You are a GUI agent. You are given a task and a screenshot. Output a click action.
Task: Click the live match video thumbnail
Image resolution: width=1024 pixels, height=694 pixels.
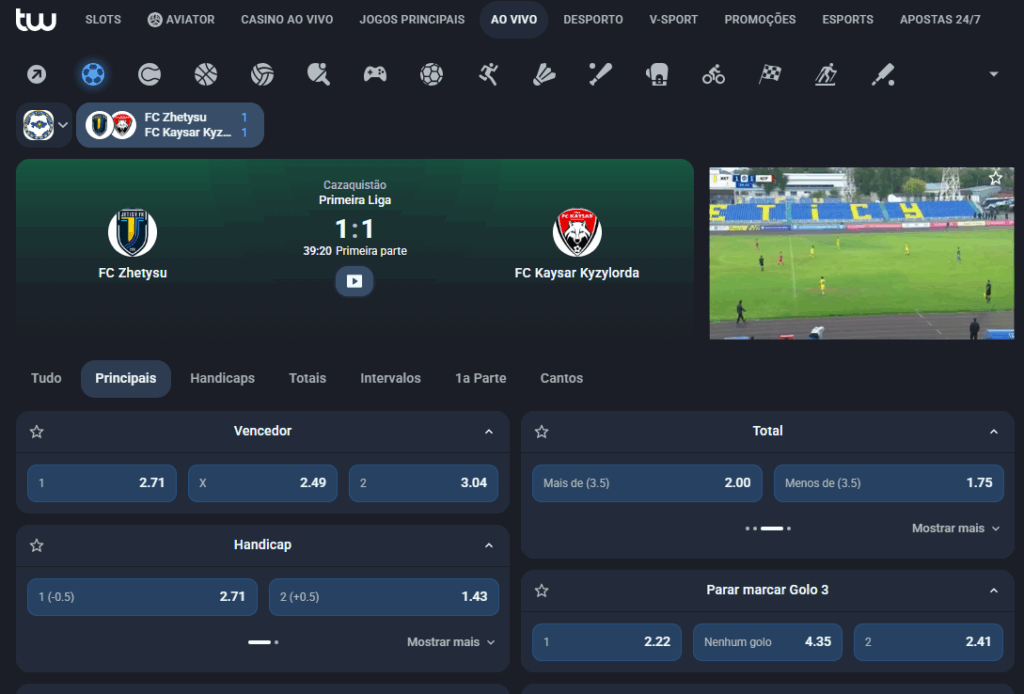(x=861, y=253)
